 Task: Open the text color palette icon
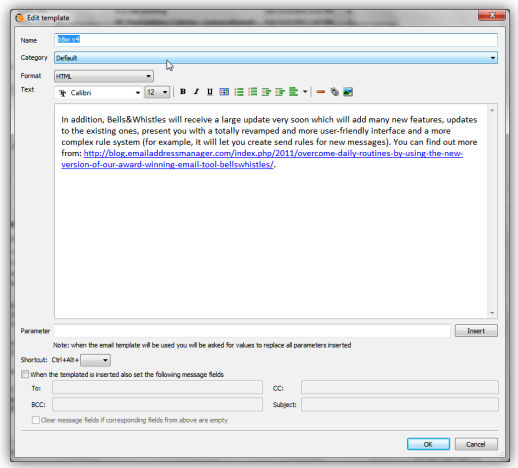point(224,92)
